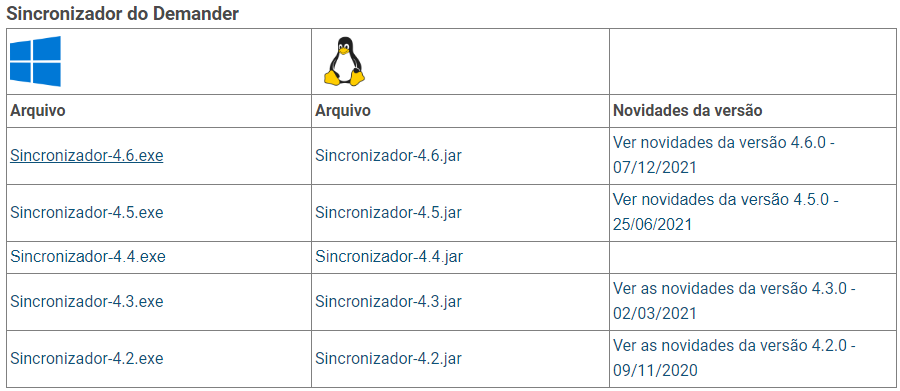The height and width of the screenshot is (391, 900).
Task: Open the Sincronizador-4.2.exe link
Action: coord(87,358)
